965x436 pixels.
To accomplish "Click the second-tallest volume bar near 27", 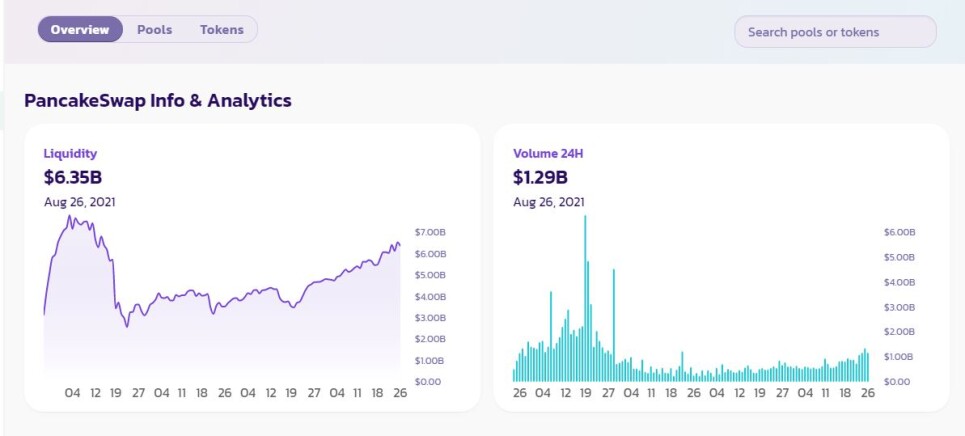I will coord(614,325).
